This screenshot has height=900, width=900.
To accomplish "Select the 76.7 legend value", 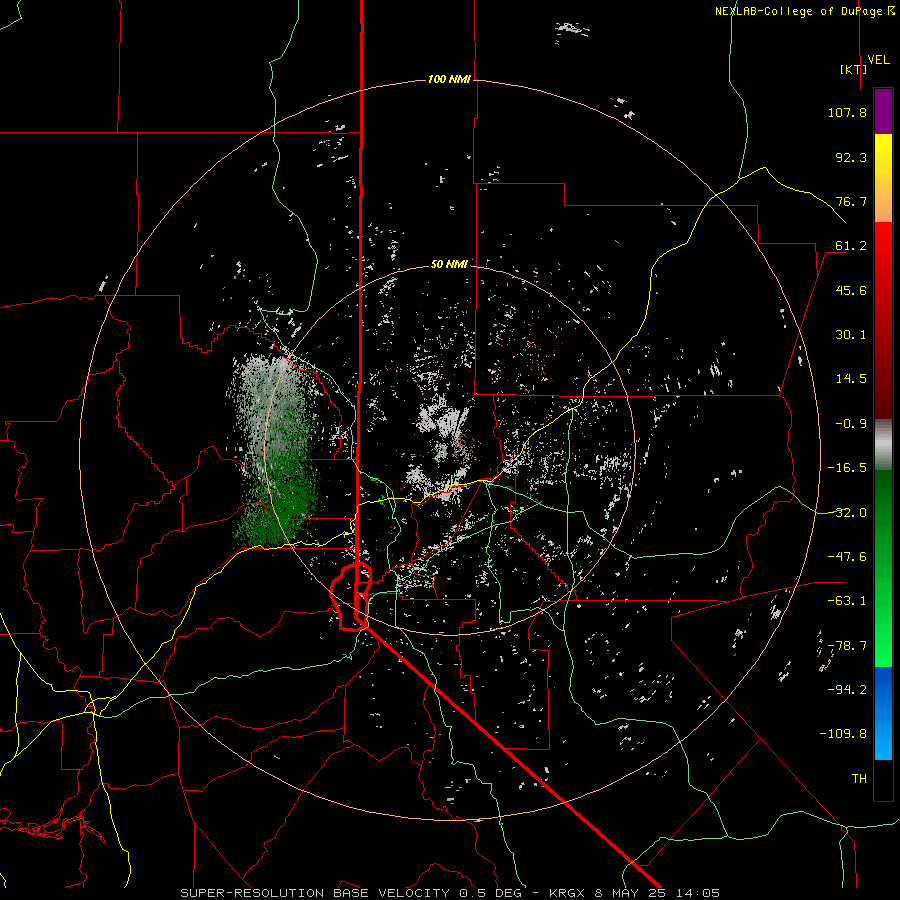I will 851,201.
